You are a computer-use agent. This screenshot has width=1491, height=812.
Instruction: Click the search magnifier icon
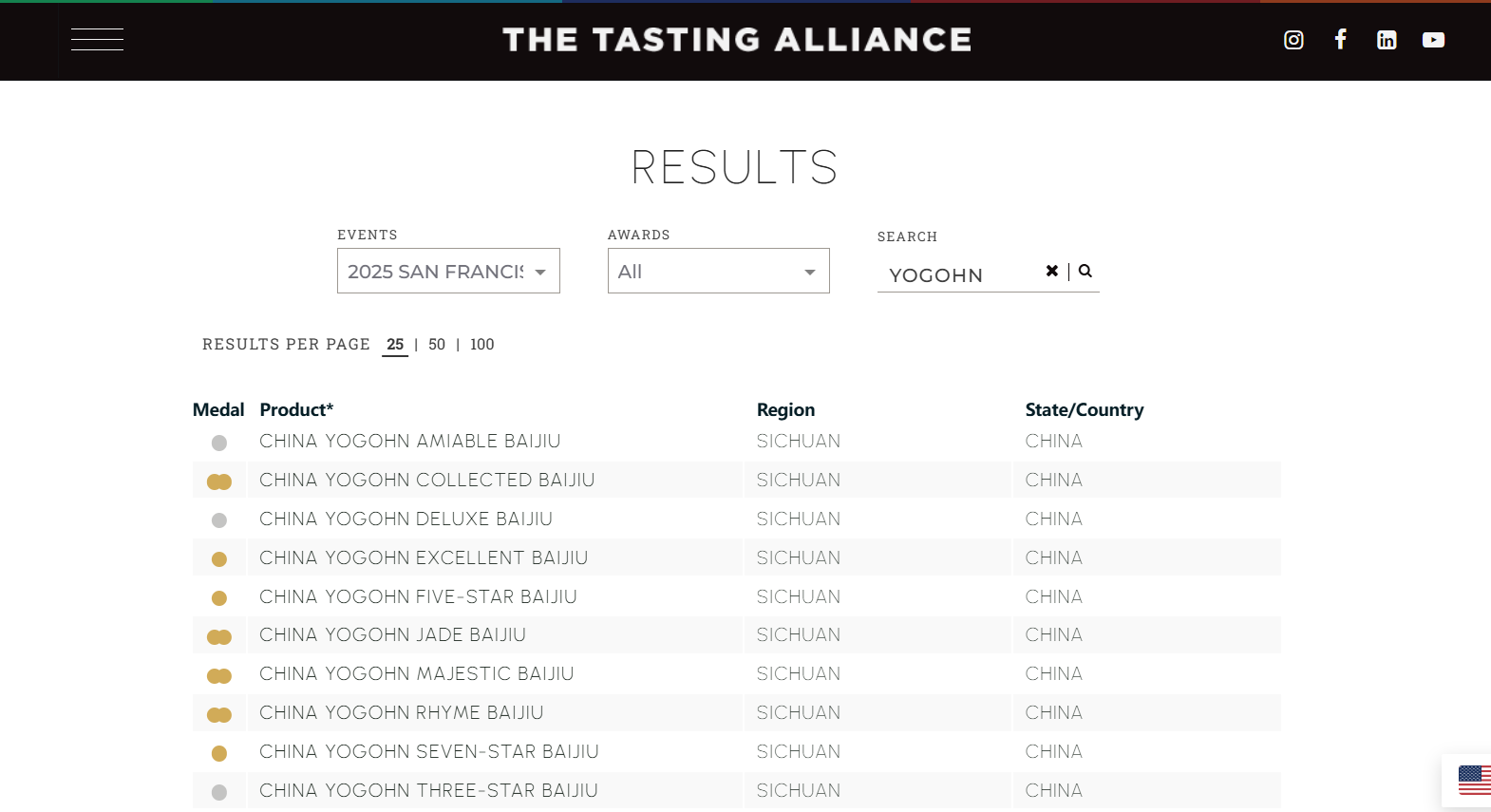[1085, 271]
